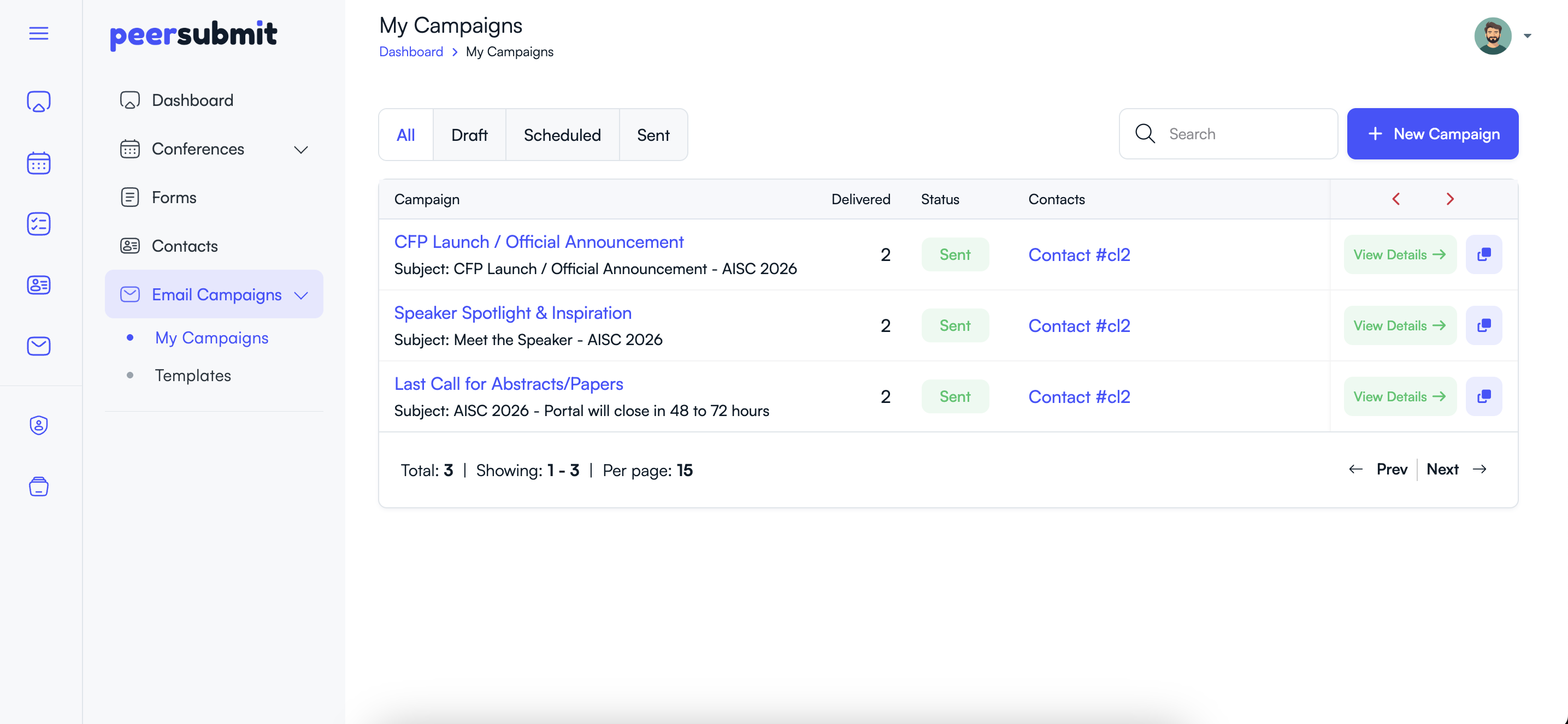Select the calendar Conferences icon in the rail

[x=39, y=163]
